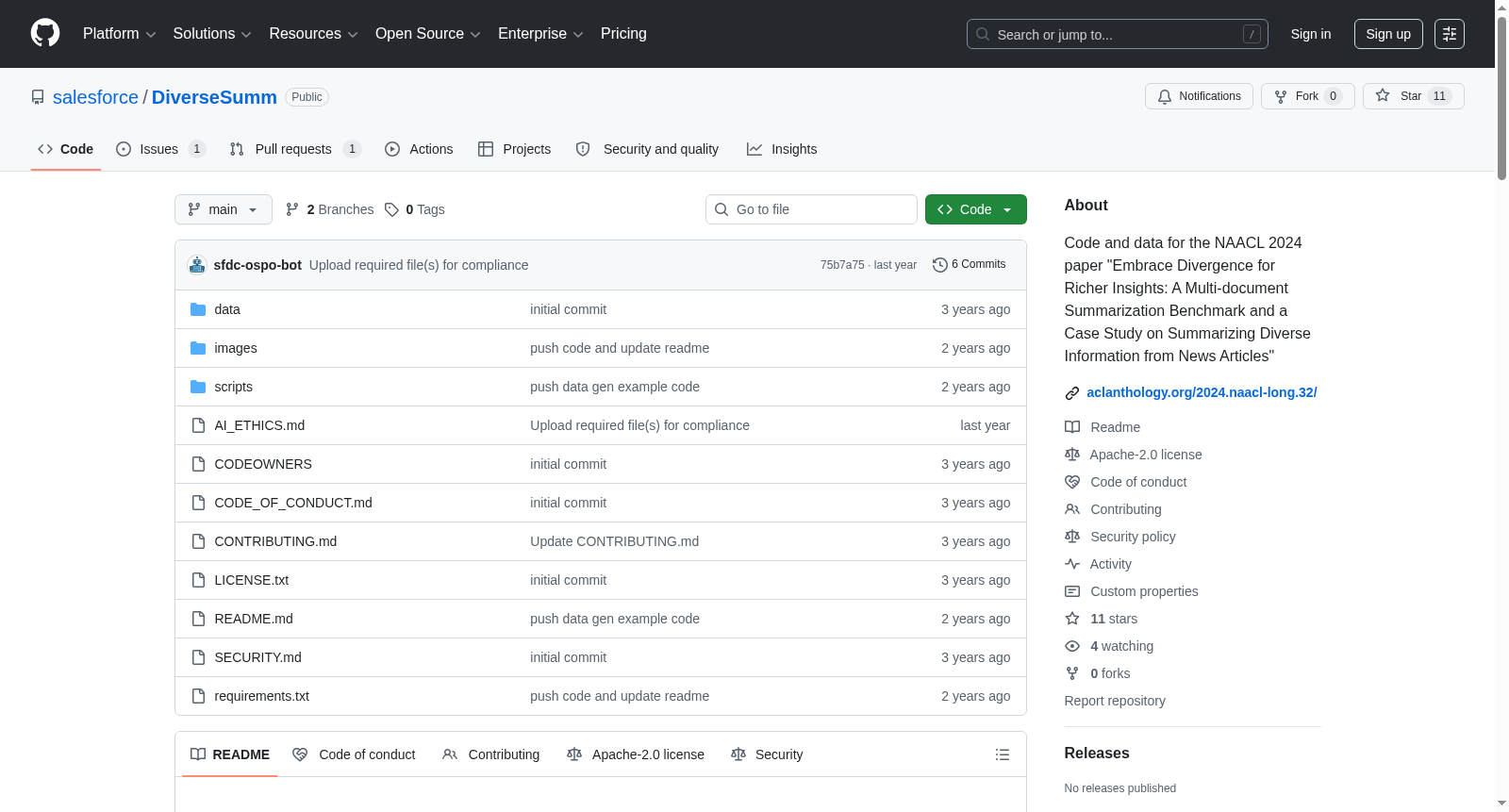Click the 0 forks count in About
The image size is (1509, 812).
click(x=1110, y=673)
